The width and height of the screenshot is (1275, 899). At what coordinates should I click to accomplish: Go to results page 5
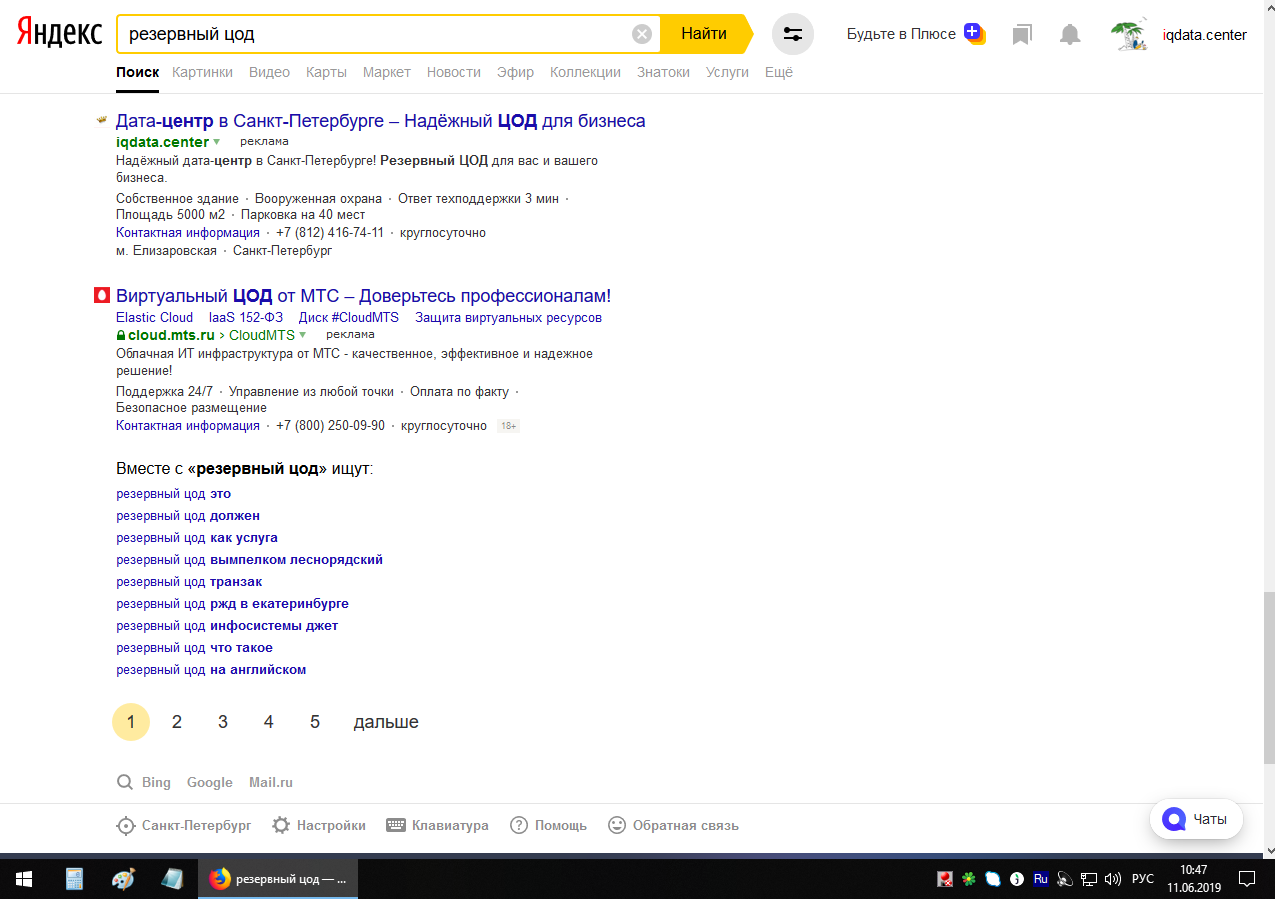[315, 722]
